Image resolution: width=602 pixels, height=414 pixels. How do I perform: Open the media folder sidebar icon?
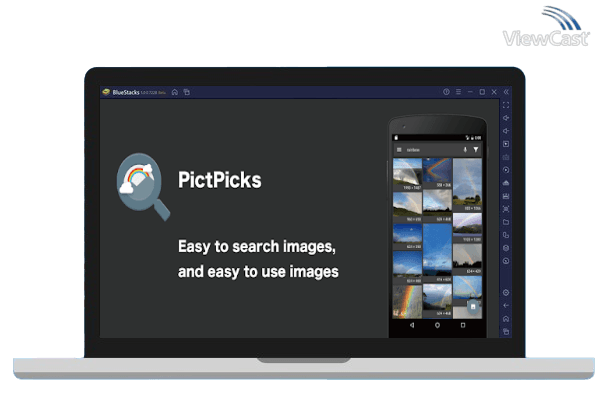click(506, 222)
